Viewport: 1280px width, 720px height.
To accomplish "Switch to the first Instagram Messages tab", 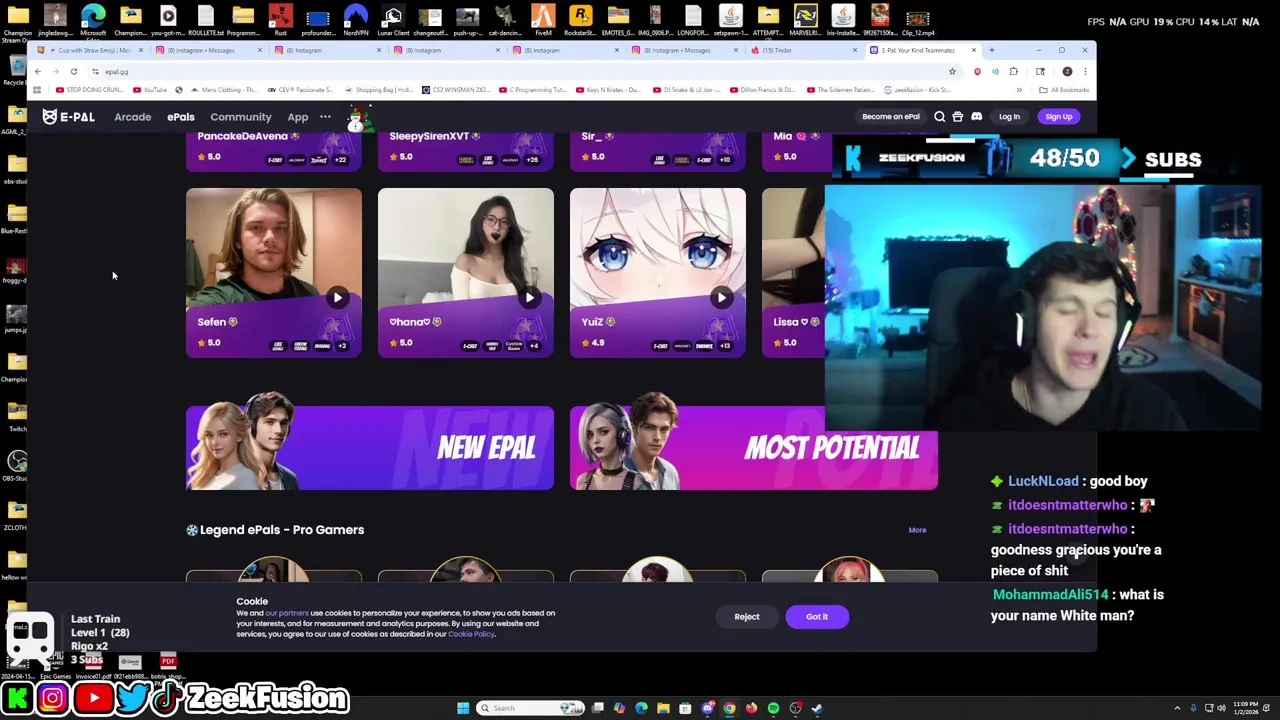I will point(208,50).
